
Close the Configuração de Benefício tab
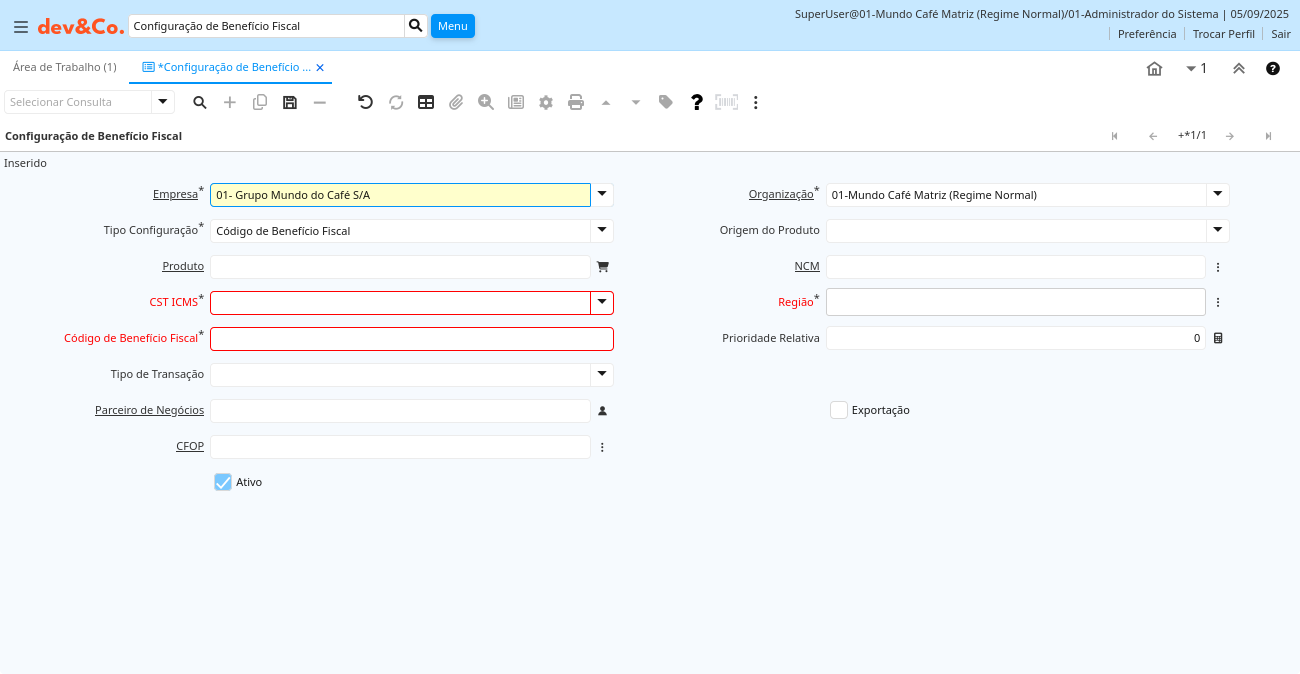(320, 68)
